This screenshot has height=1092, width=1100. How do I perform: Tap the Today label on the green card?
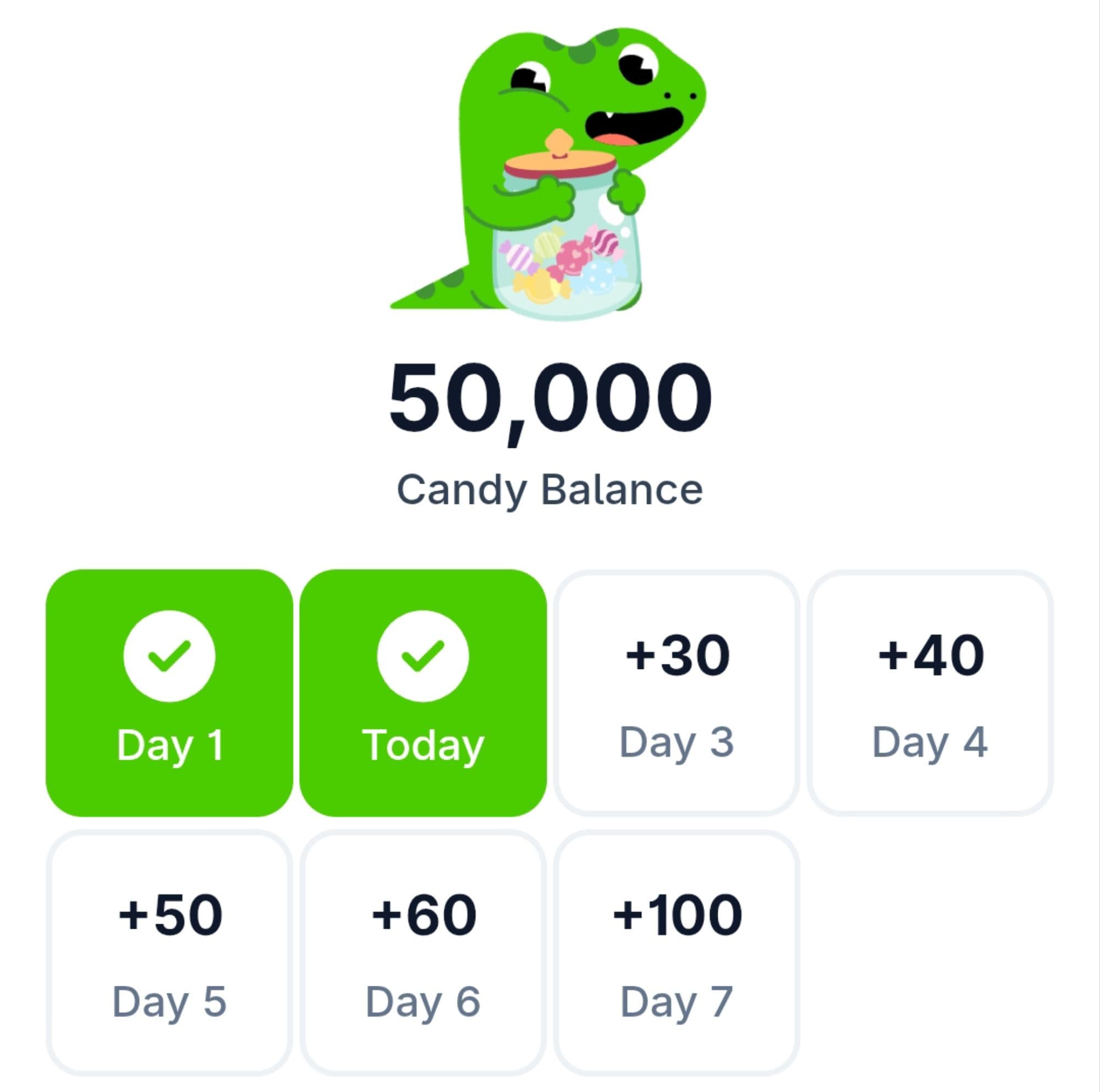[422, 745]
